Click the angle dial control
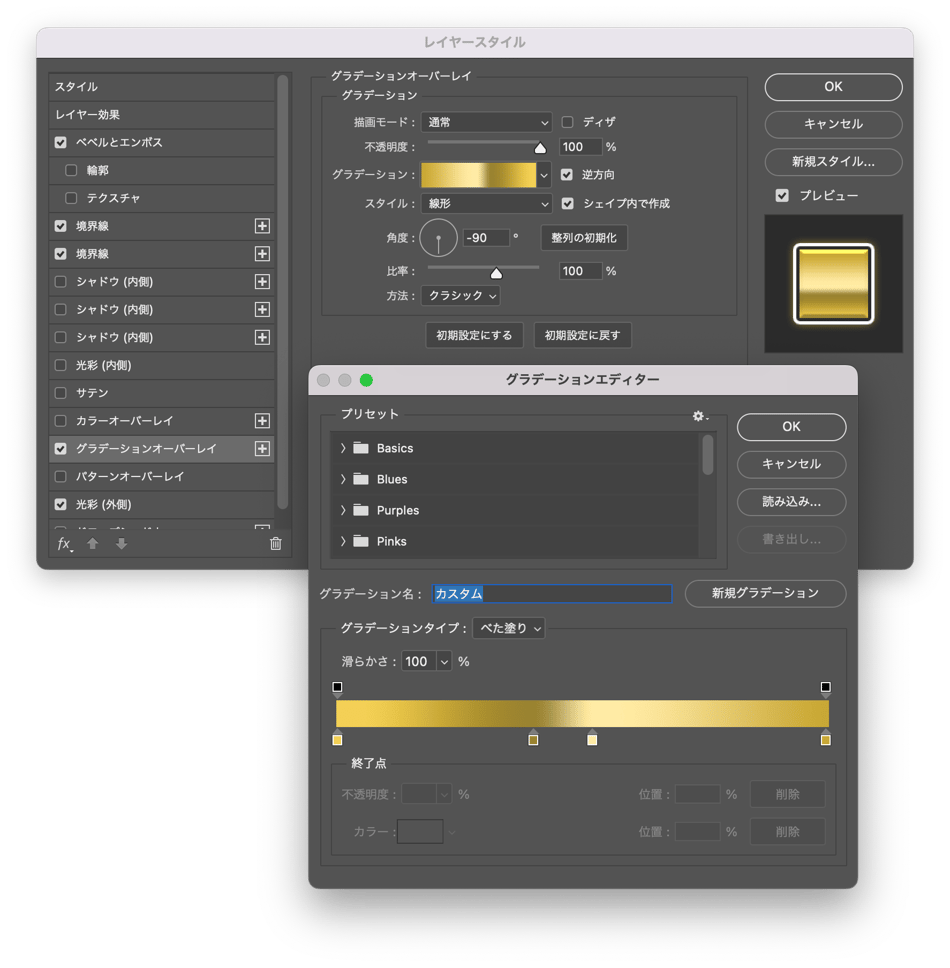 (x=438, y=238)
